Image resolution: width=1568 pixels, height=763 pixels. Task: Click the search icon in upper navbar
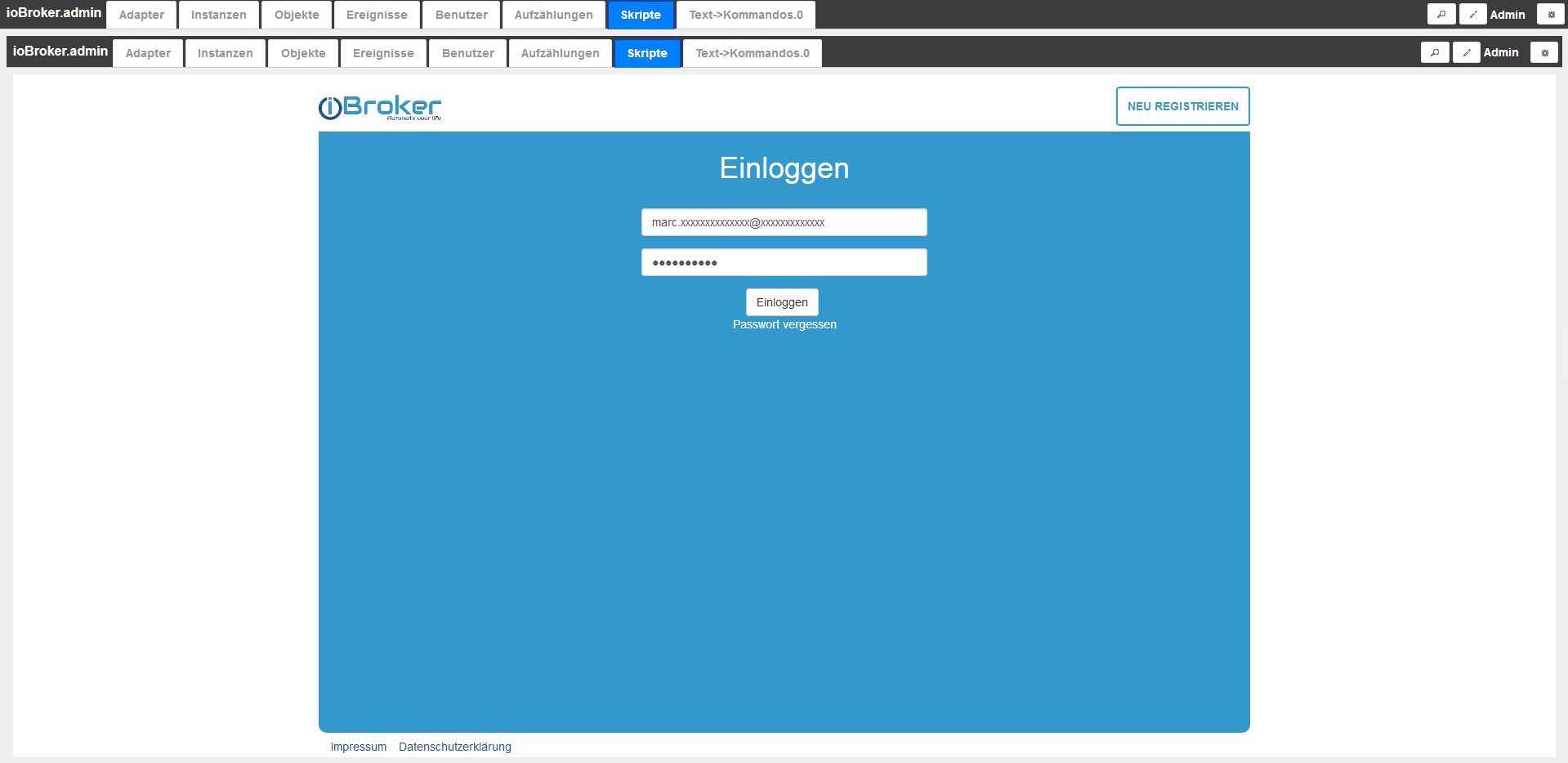click(x=1441, y=15)
